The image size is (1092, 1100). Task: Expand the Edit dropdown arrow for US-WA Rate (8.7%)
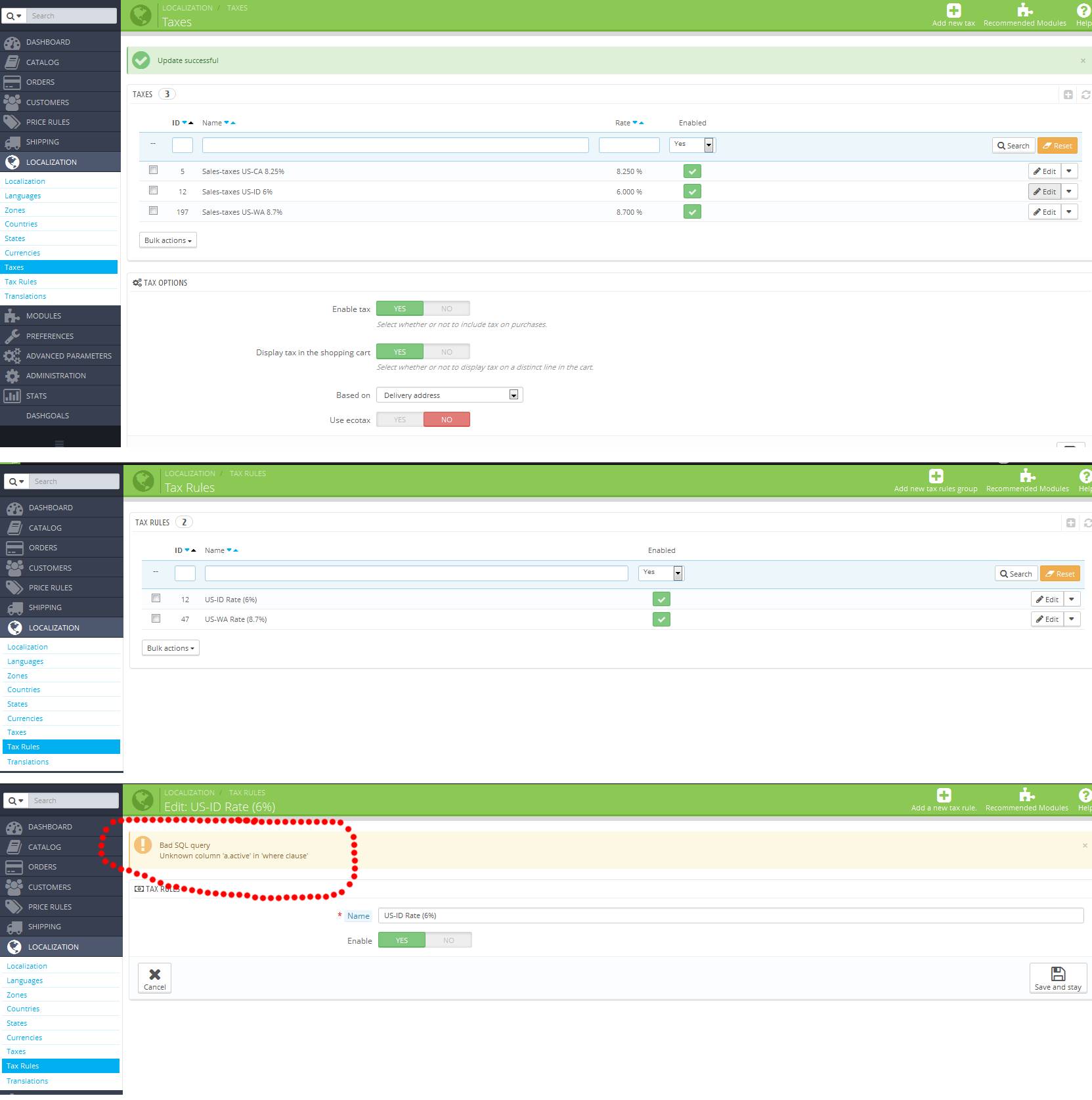click(1072, 619)
